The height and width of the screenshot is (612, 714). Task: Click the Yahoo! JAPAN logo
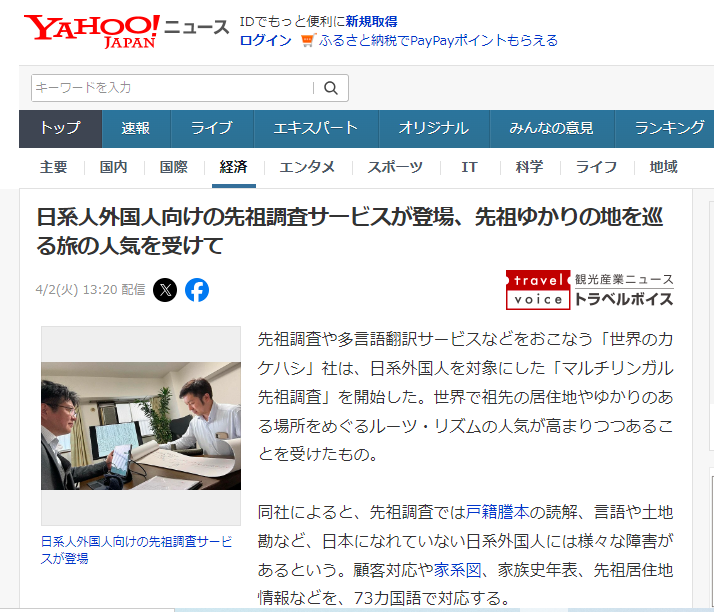coord(91,30)
